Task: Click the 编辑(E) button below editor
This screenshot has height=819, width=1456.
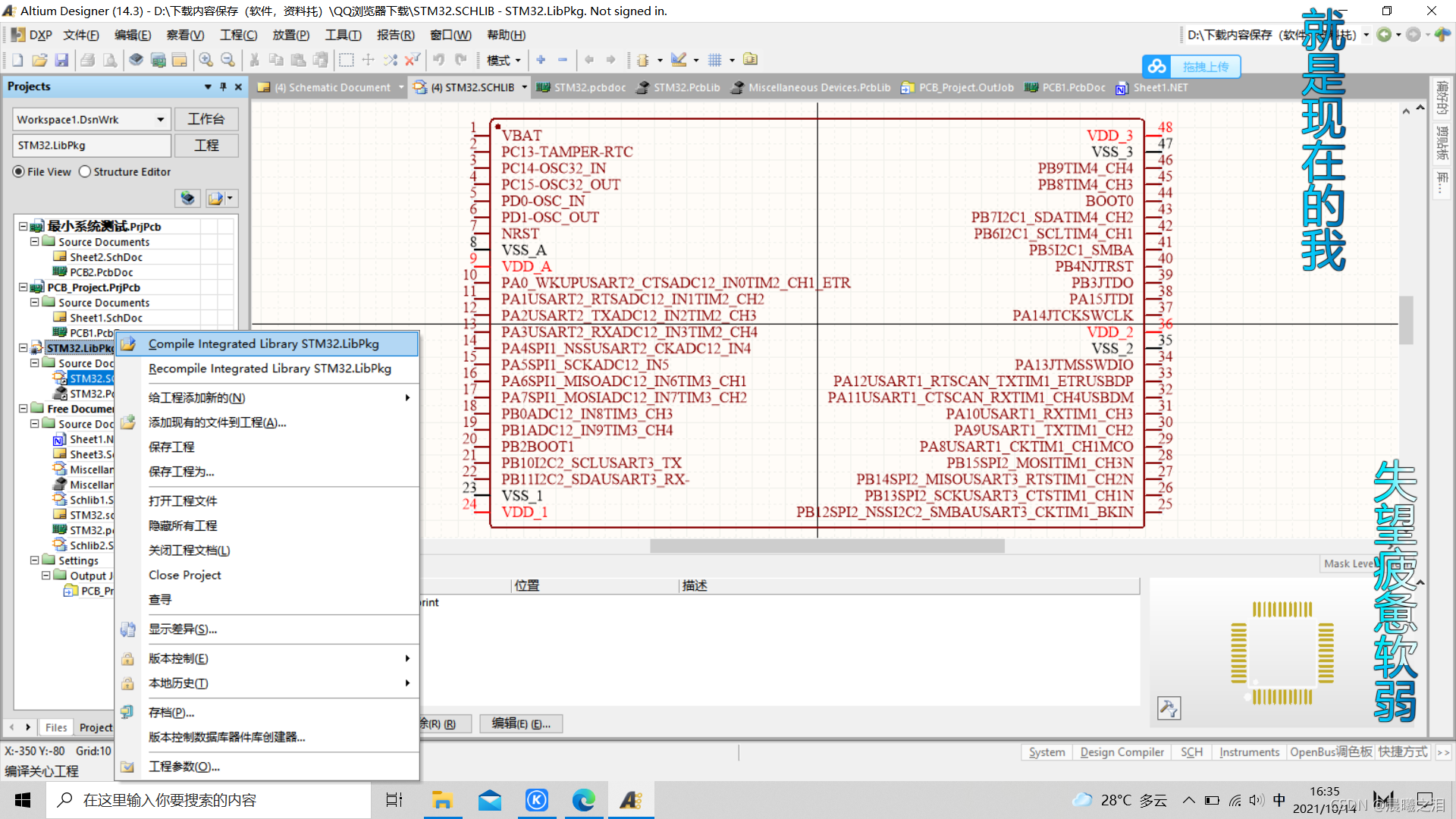Action: (x=520, y=723)
